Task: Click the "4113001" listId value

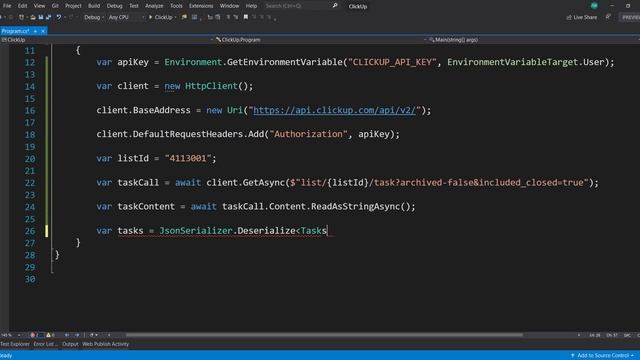Action: (x=188, y=158)
